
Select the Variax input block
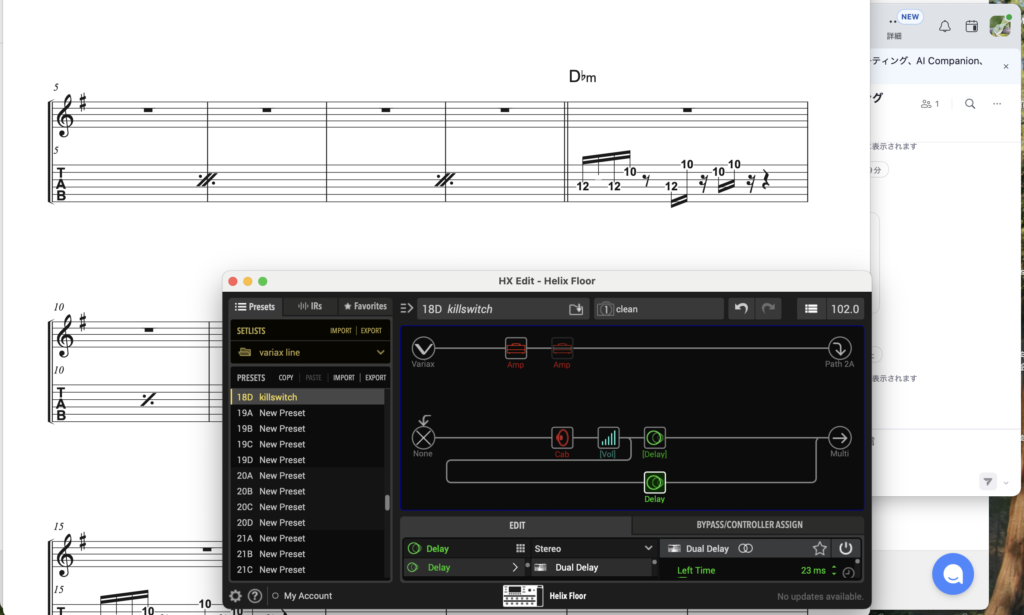tap(423, 348)
